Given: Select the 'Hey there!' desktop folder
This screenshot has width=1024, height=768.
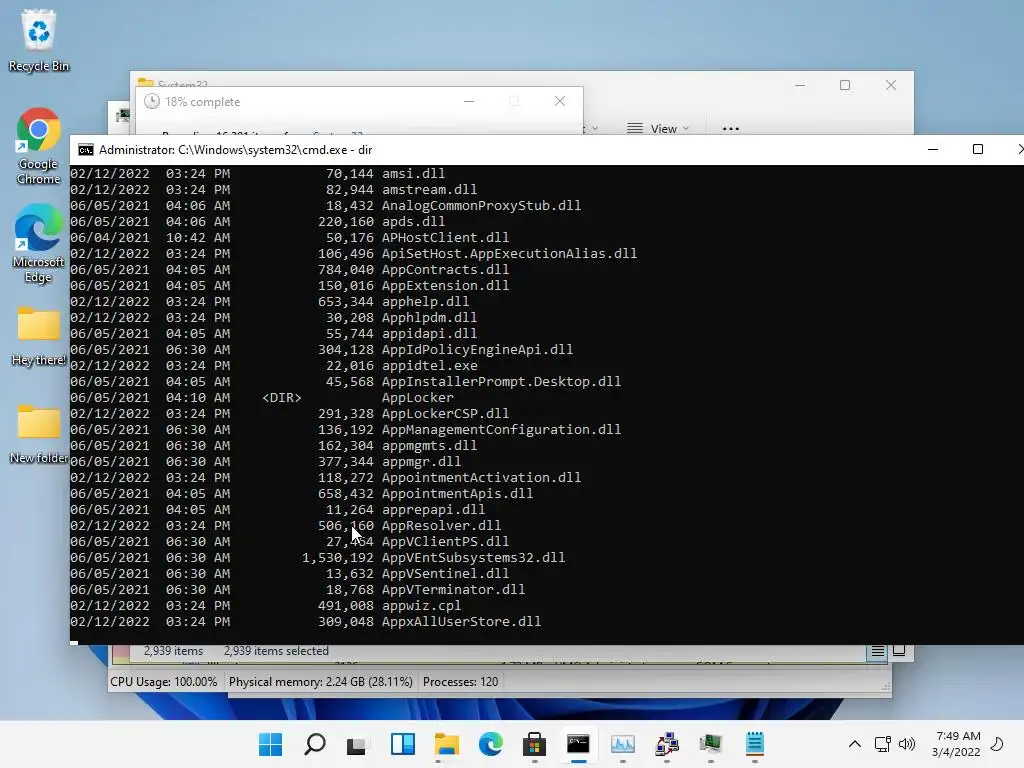Looking at the screenshot, I should [x=39, y=336].
